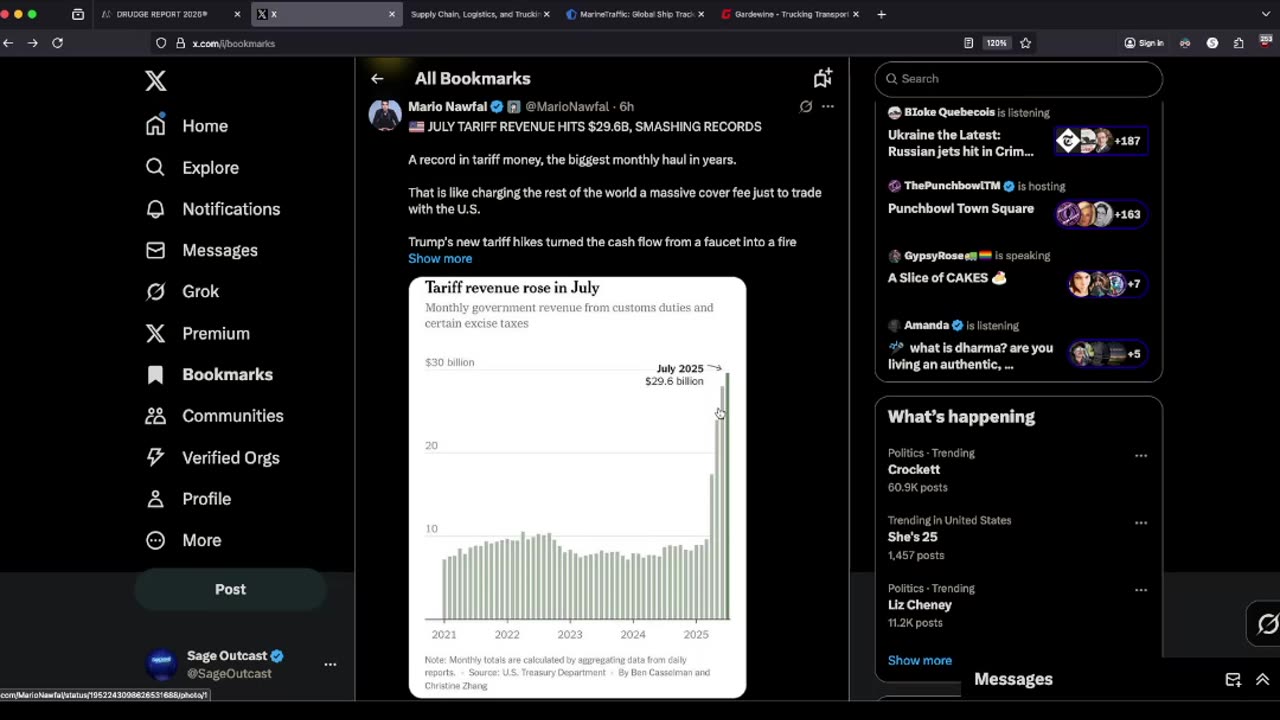Go back using All Bookmarks arrow
This screenshot has width=1280, height=720.
pyautogui.click(x=377, y=78)
